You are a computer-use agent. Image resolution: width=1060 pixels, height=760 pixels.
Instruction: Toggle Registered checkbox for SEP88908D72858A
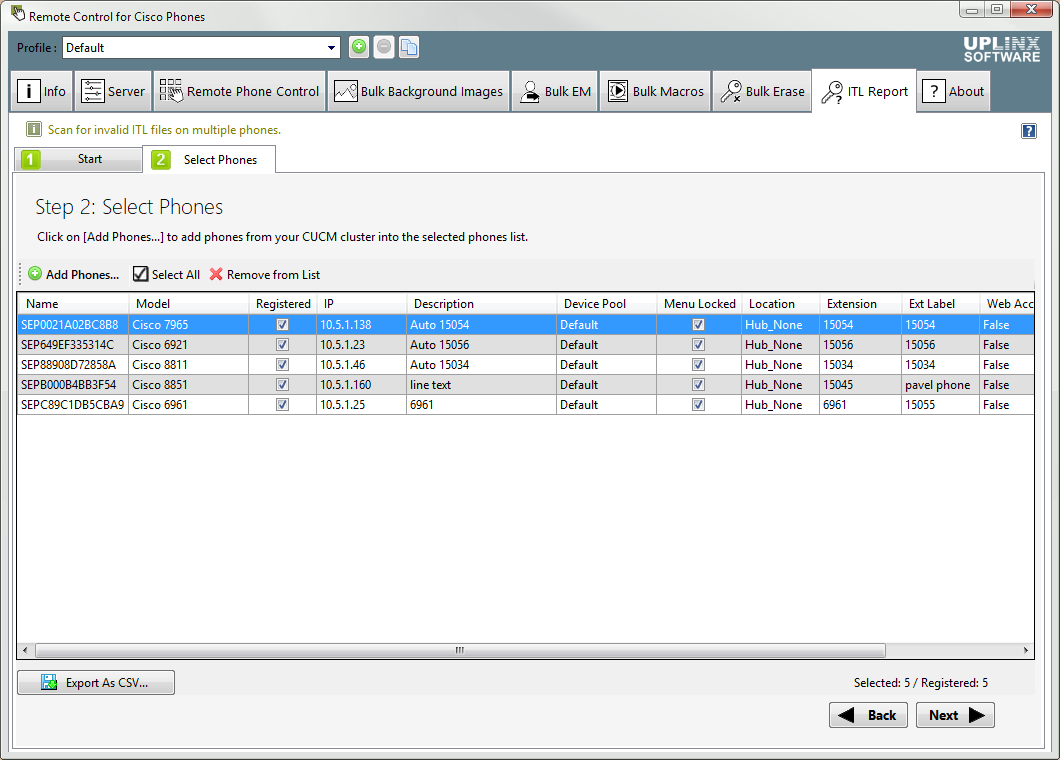point(283,364)
